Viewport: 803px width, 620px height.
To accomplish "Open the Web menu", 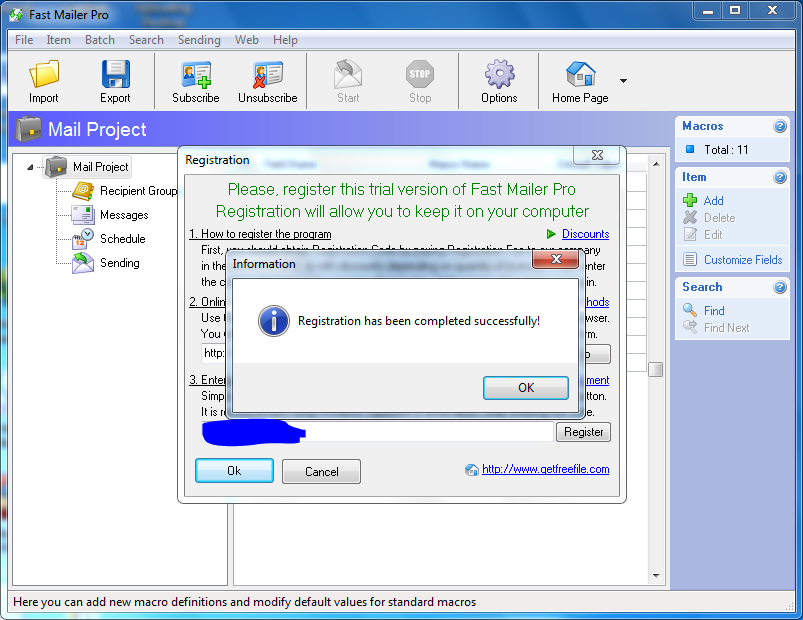I will 246,40.
